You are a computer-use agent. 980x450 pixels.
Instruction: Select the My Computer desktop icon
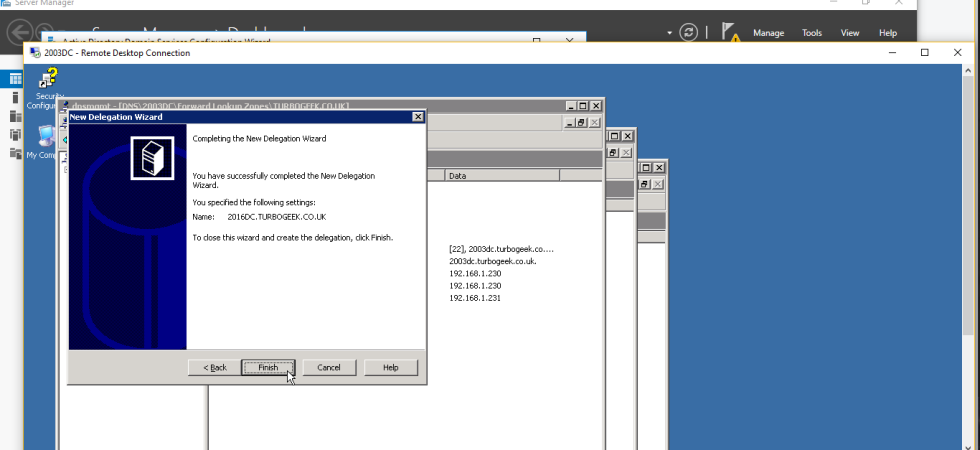44,142
